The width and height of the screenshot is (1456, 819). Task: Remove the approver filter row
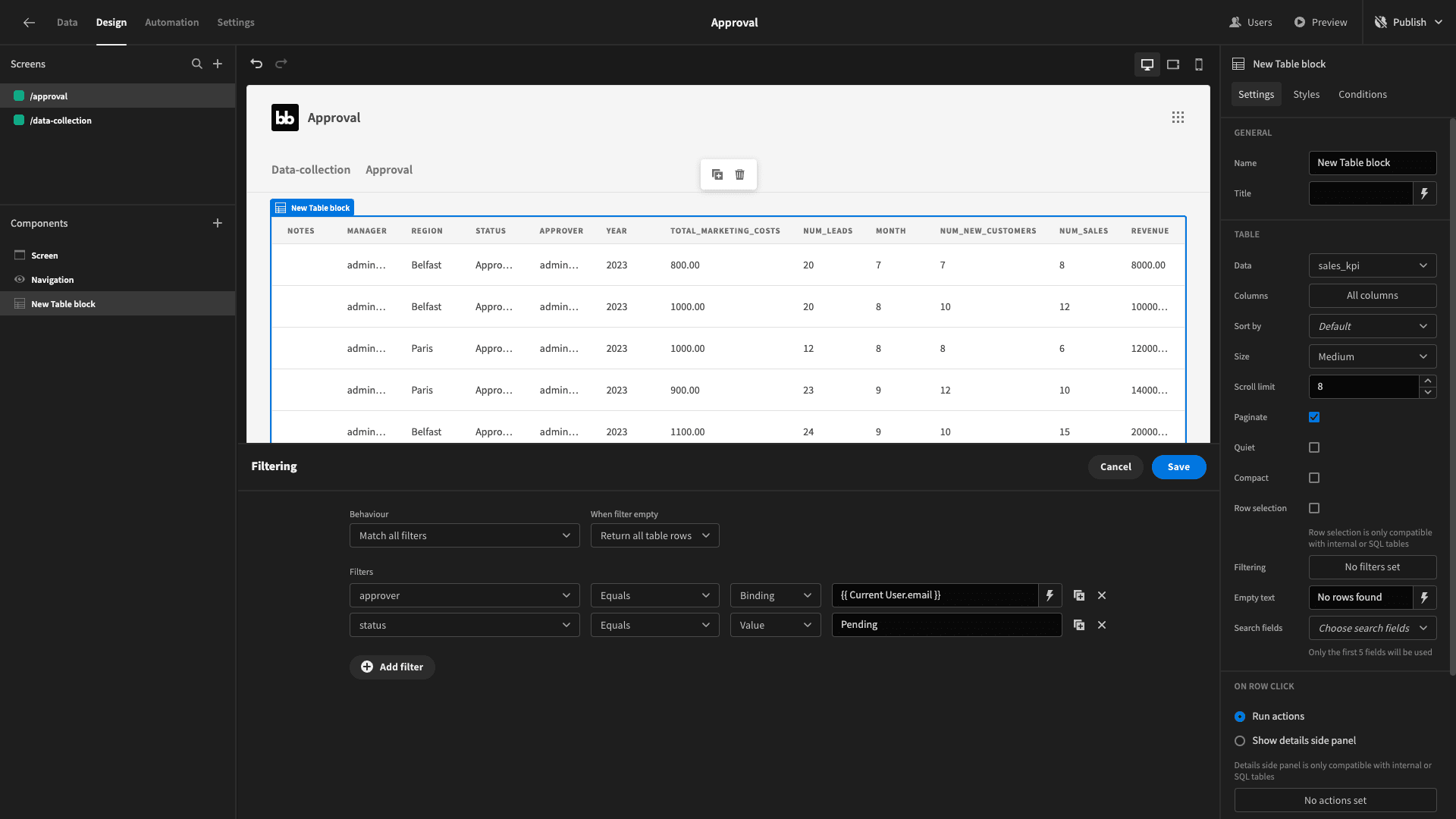1102,595
